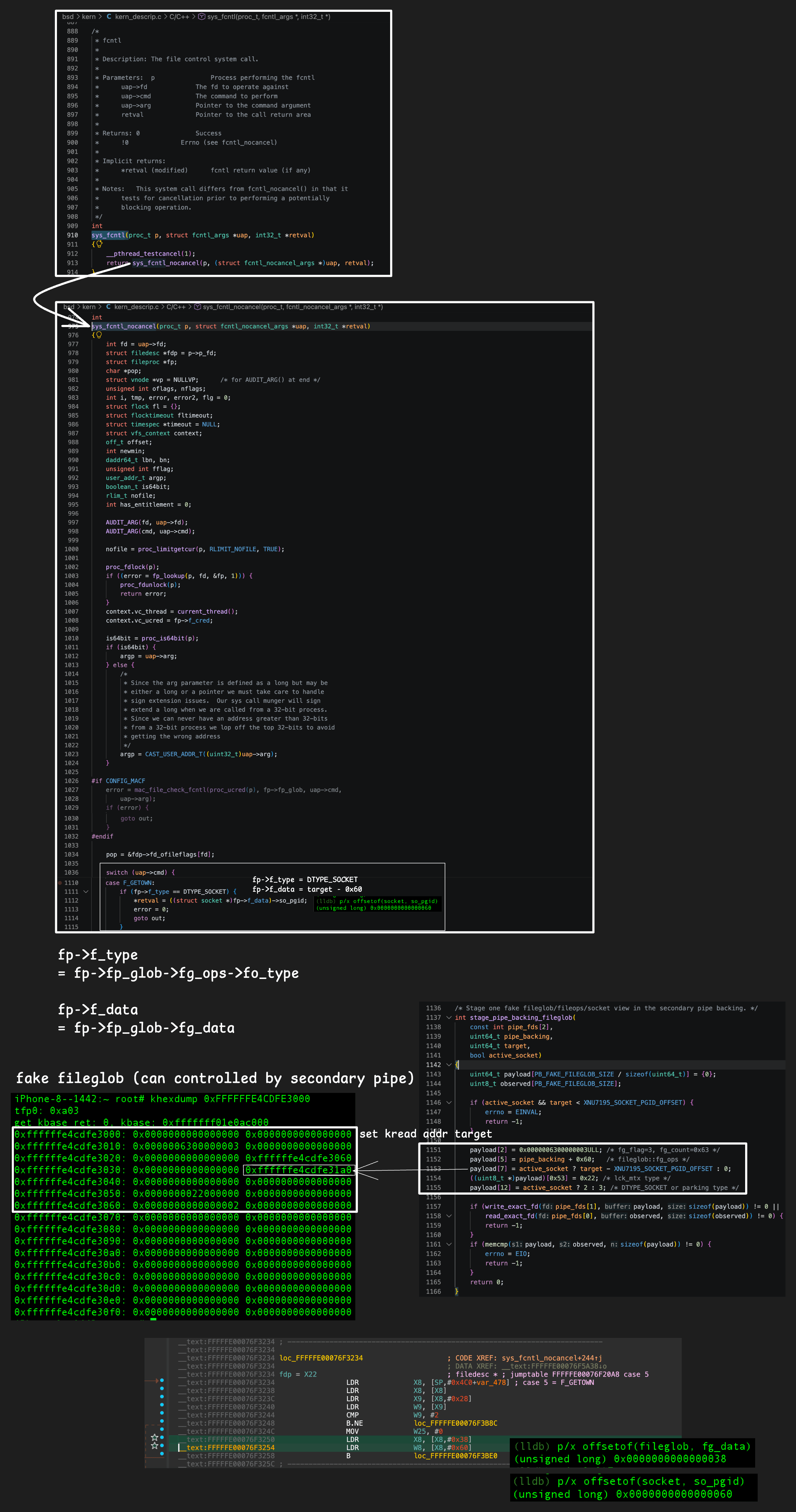
Task: Toggle breakpoint dot at address FFFFFE00076F3238
Action: (x=162, y=1389)
